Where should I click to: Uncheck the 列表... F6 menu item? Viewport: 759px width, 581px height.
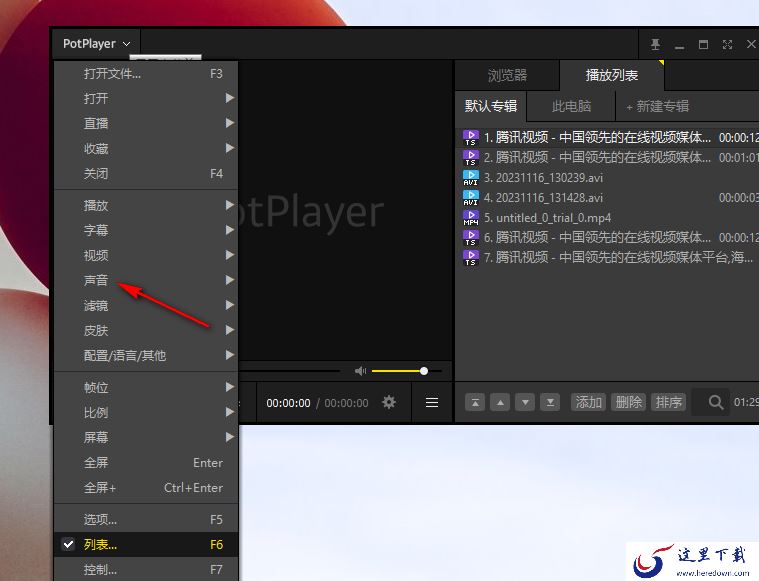tap(146, 545)
